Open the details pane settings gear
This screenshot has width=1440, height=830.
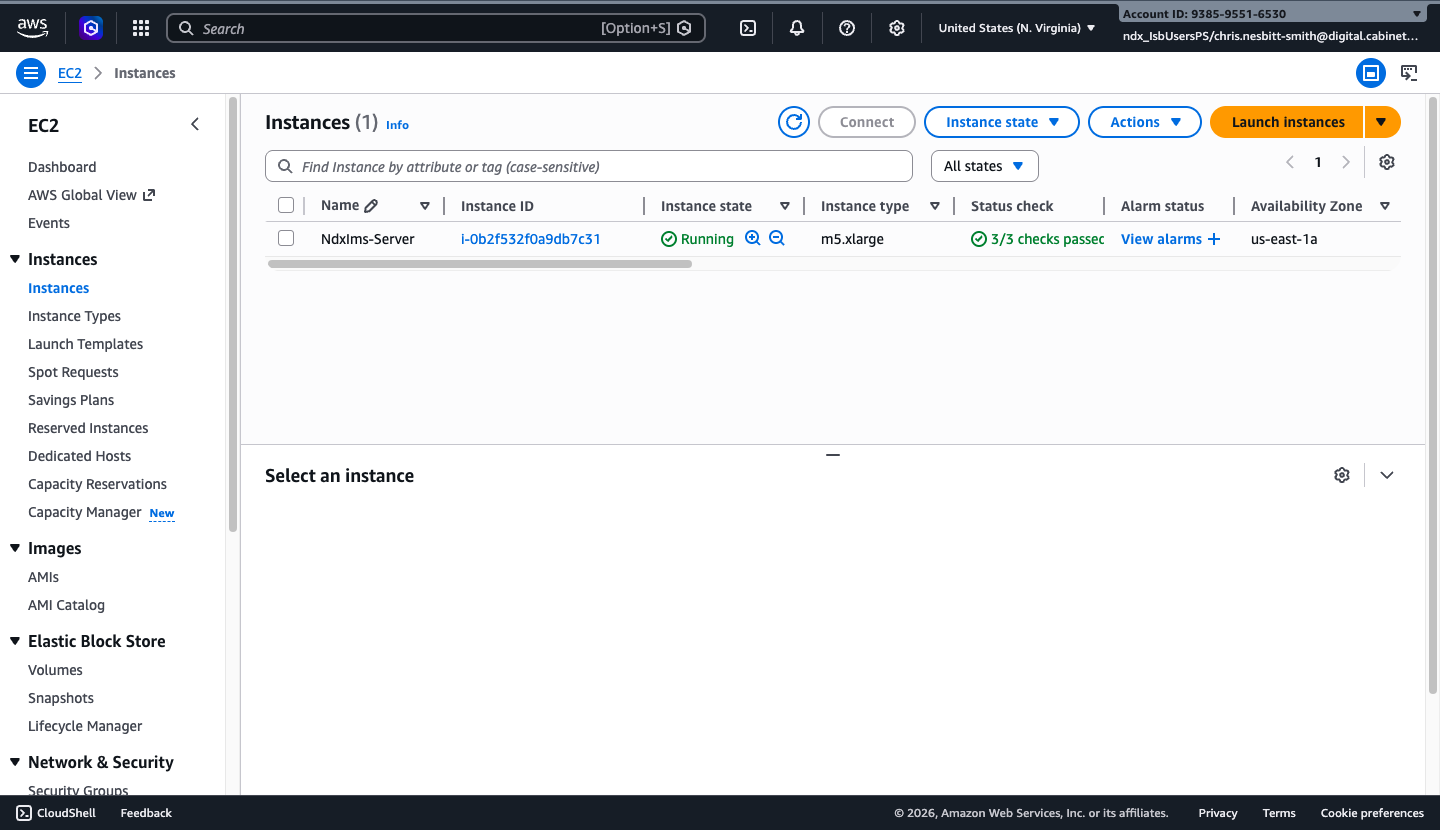point(1341,474)
